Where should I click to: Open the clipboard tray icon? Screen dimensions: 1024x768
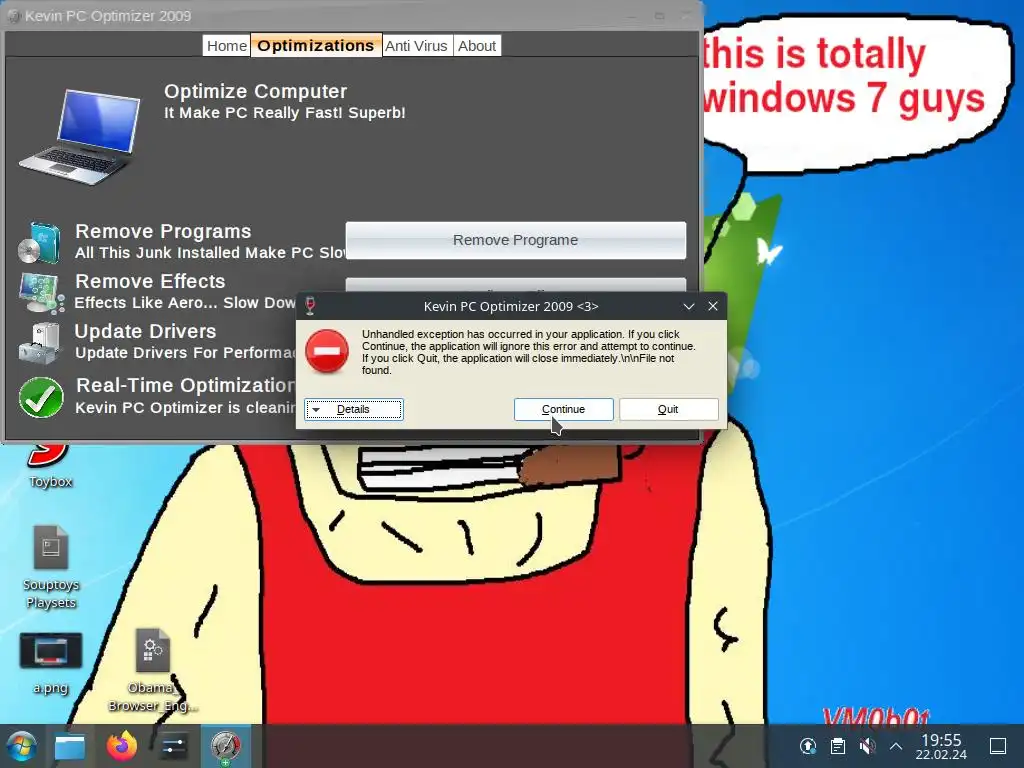838,746
